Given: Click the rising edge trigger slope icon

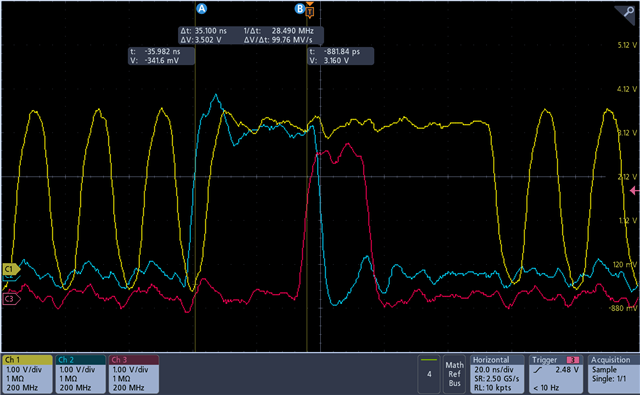Looking at the screenshot, I should point(538,370).
